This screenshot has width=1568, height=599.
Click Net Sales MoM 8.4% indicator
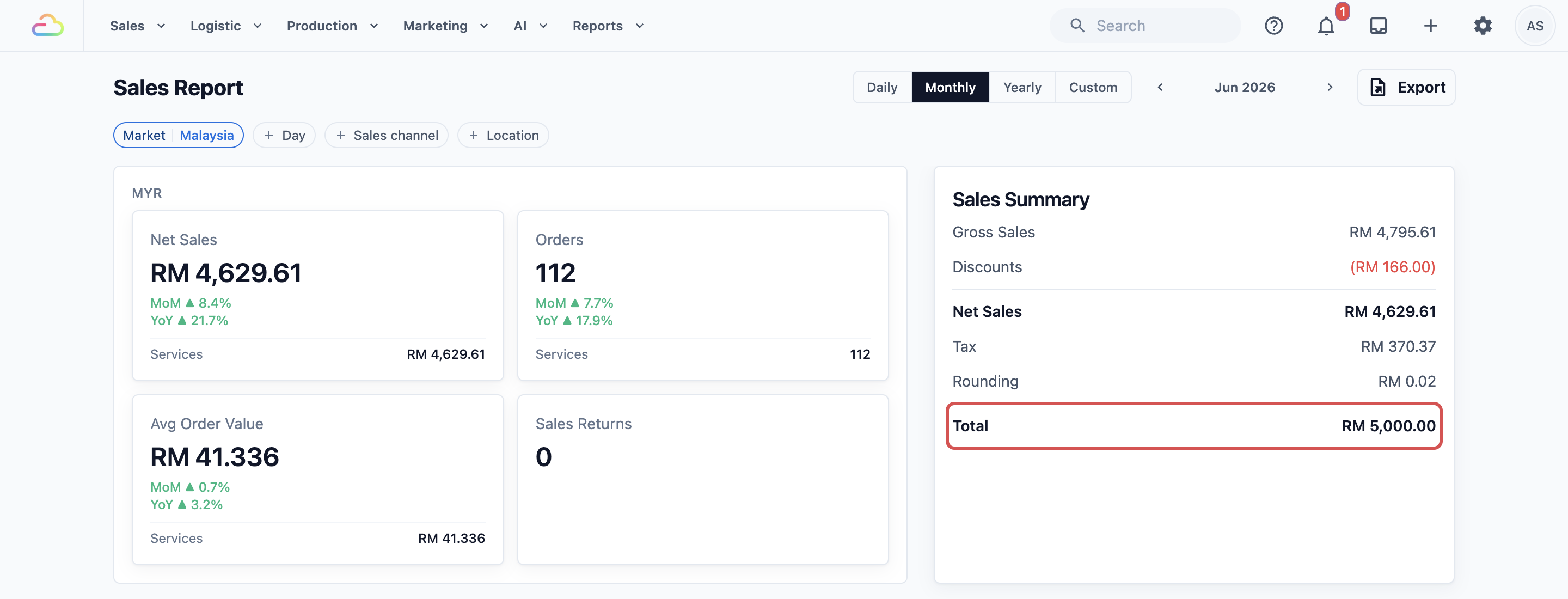[191, 303]
